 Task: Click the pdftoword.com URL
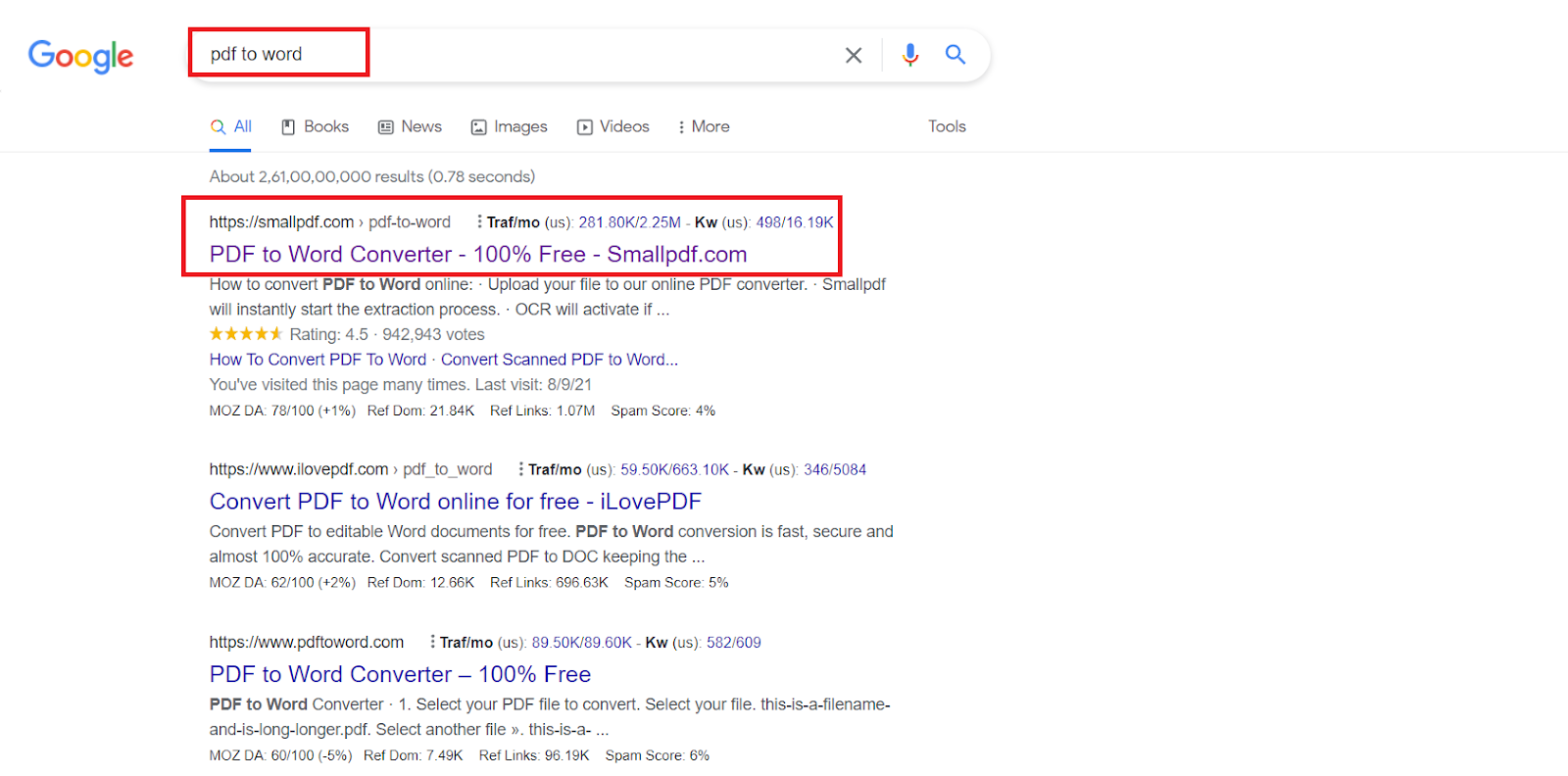coord(307,642)
